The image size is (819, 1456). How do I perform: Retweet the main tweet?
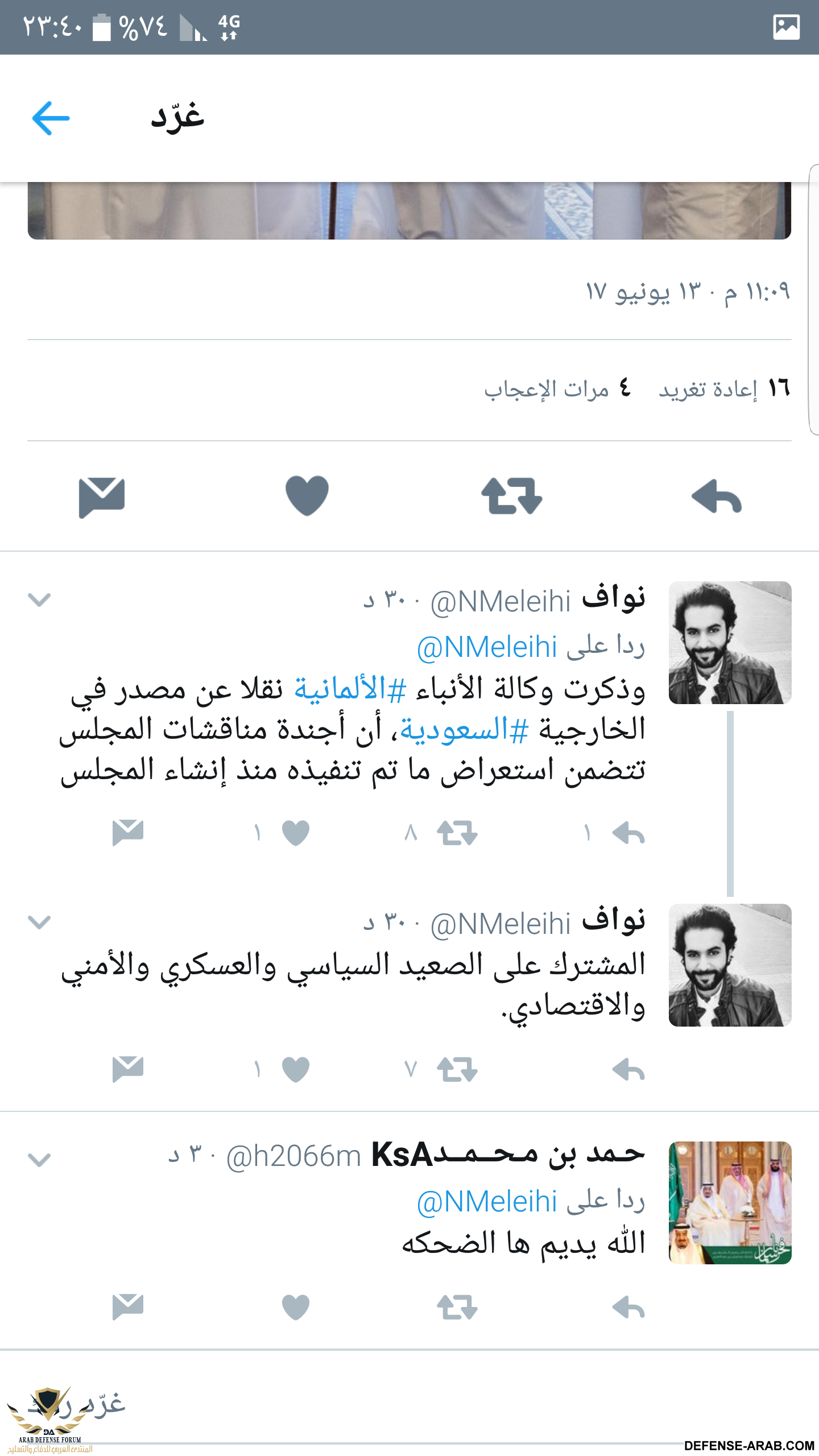(512, 497)
